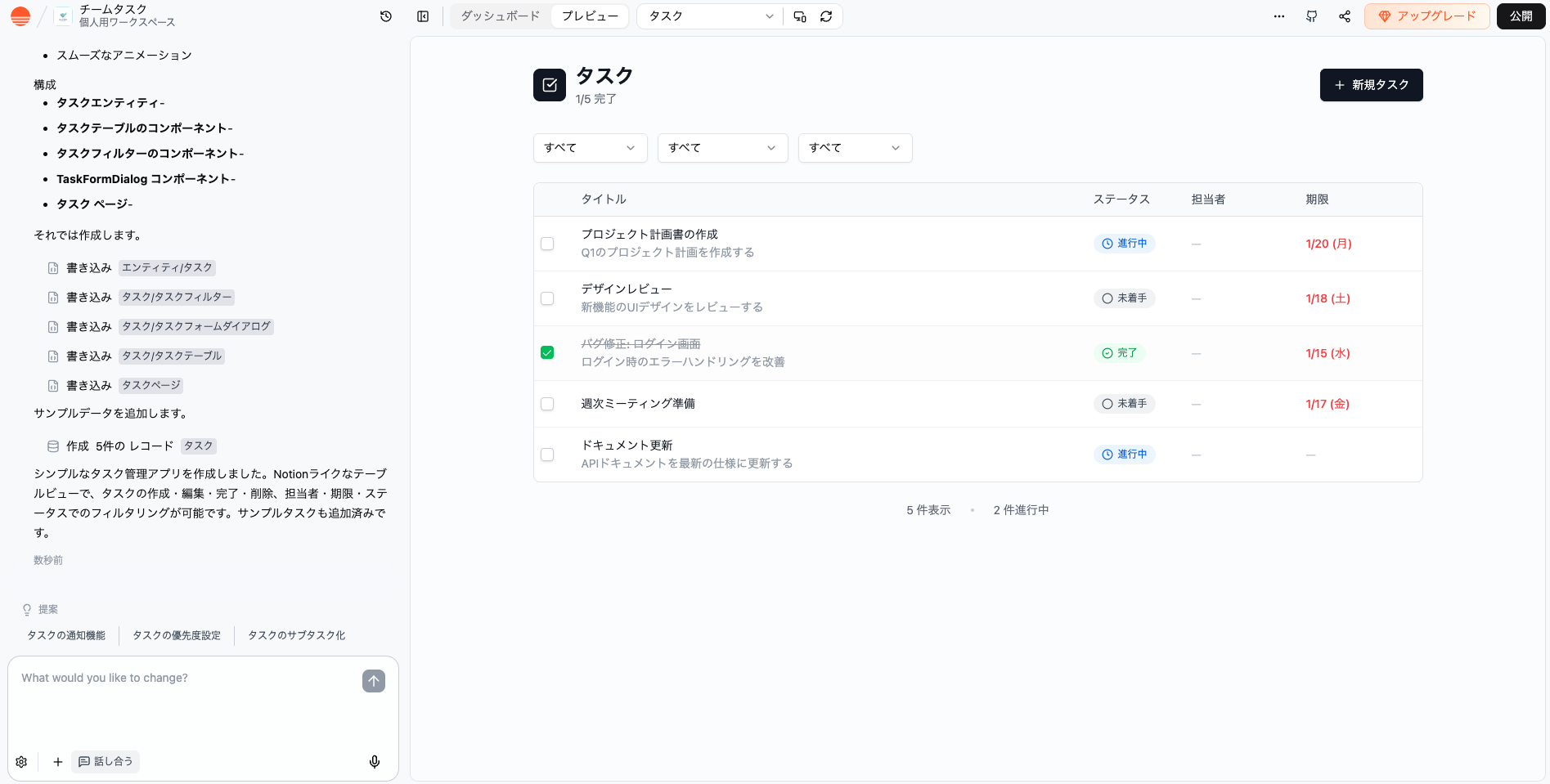Screen dimensions: 1550x784
Task: Switch to the ダッシュボード tab
Action: point(501,16)
